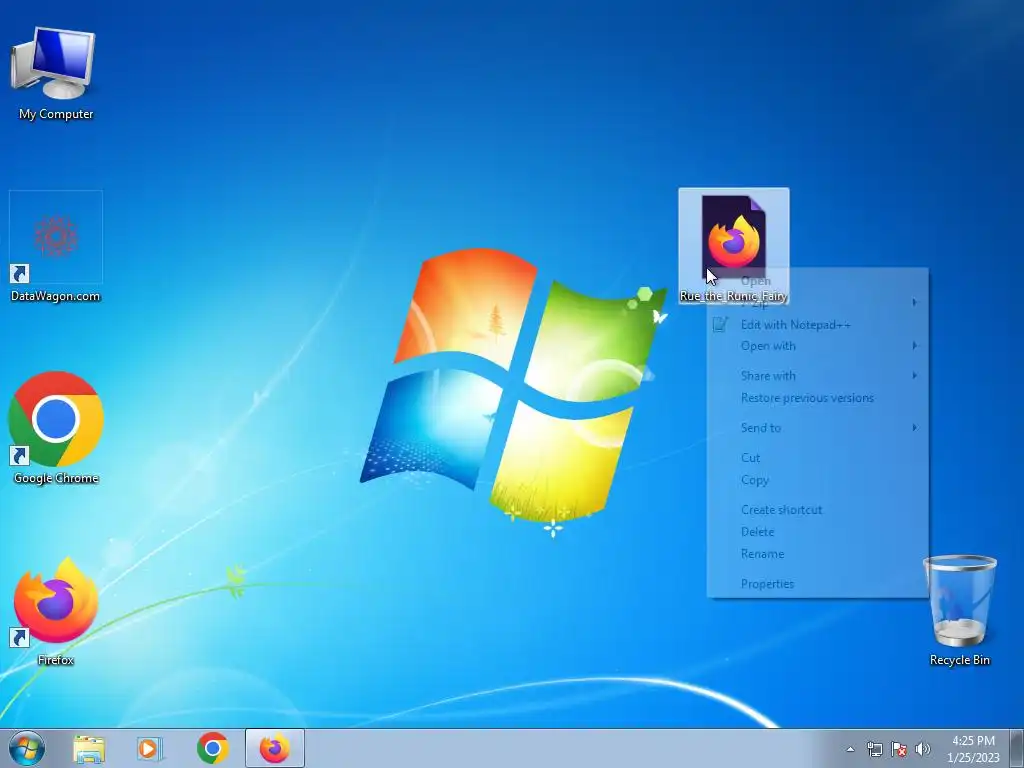Viewport: 1024px width, 768px height.
Task: Expand the 7-Zip submenu arrow
Action: 915,302
